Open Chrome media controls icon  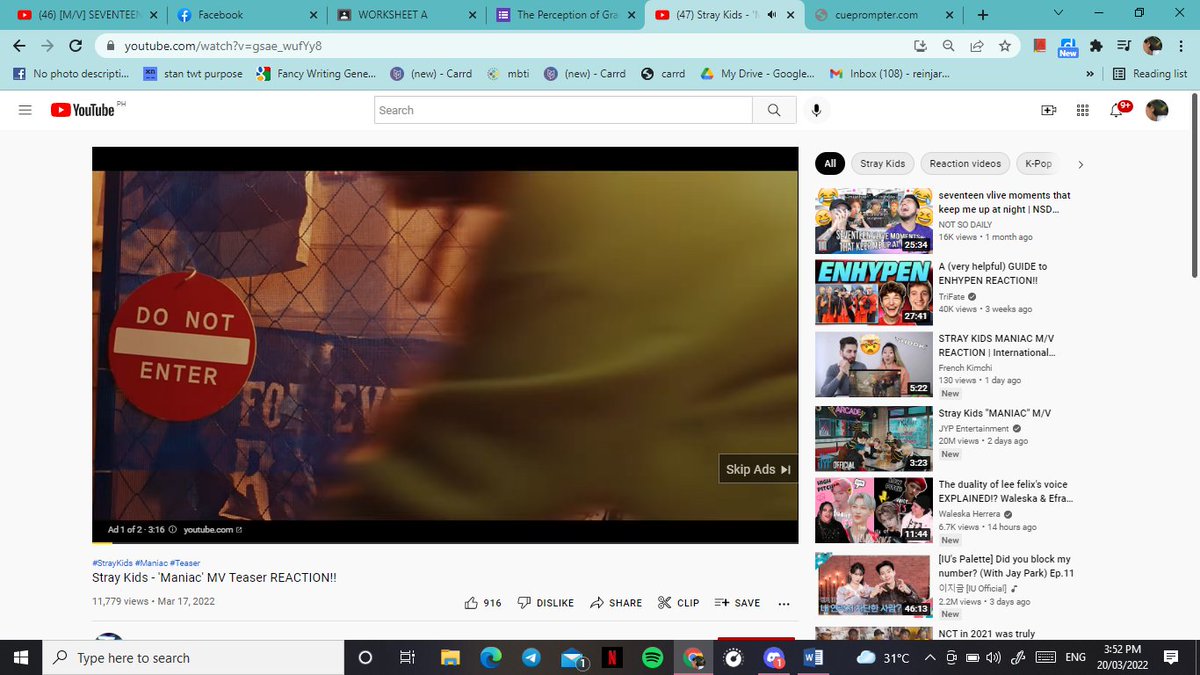tap(1124, 45)
